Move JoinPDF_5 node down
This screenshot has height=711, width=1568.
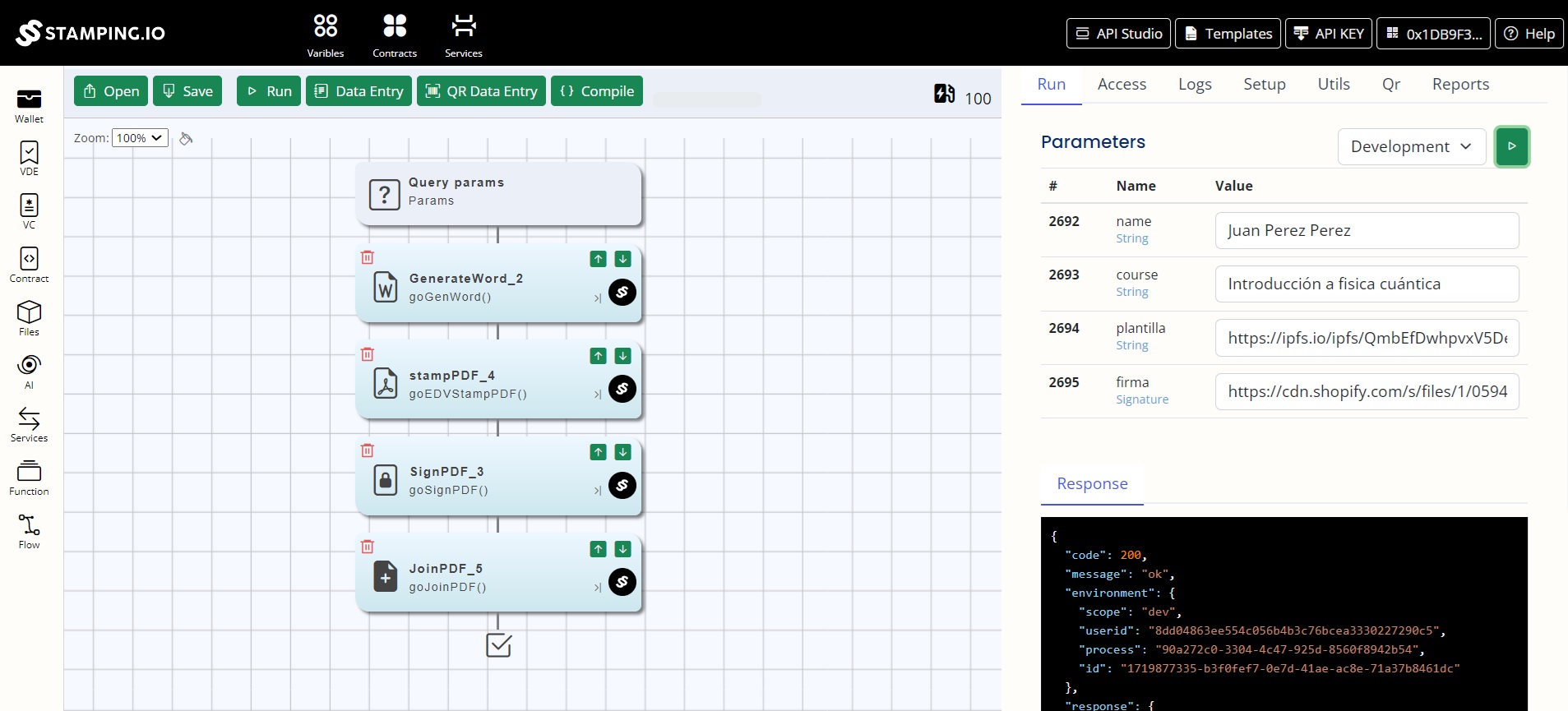[623, 549]
